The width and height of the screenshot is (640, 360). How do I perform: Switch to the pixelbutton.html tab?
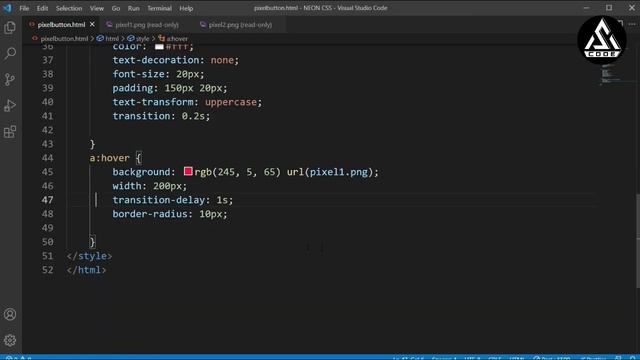[x=61, y=24]
